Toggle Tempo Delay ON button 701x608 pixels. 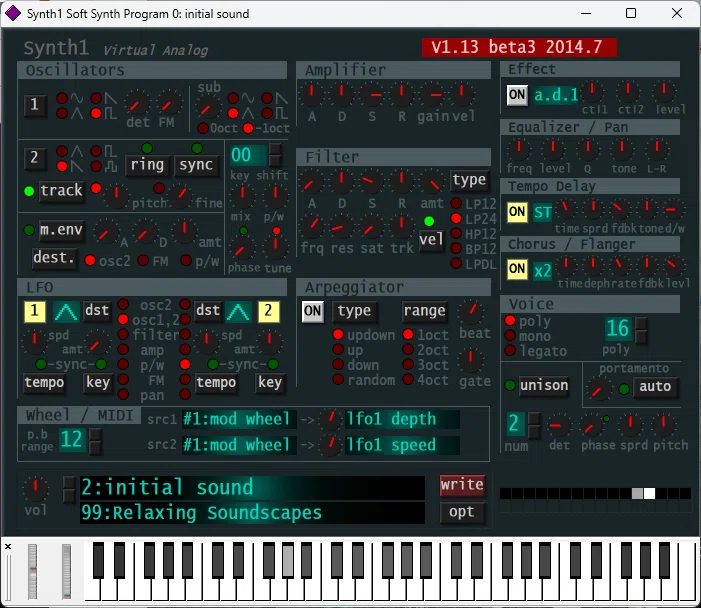(x=517, y=211)
